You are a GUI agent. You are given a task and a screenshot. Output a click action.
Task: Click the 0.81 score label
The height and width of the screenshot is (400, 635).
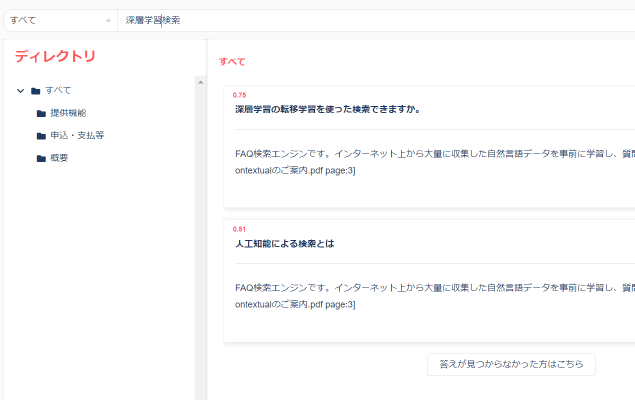click(239, 229)
